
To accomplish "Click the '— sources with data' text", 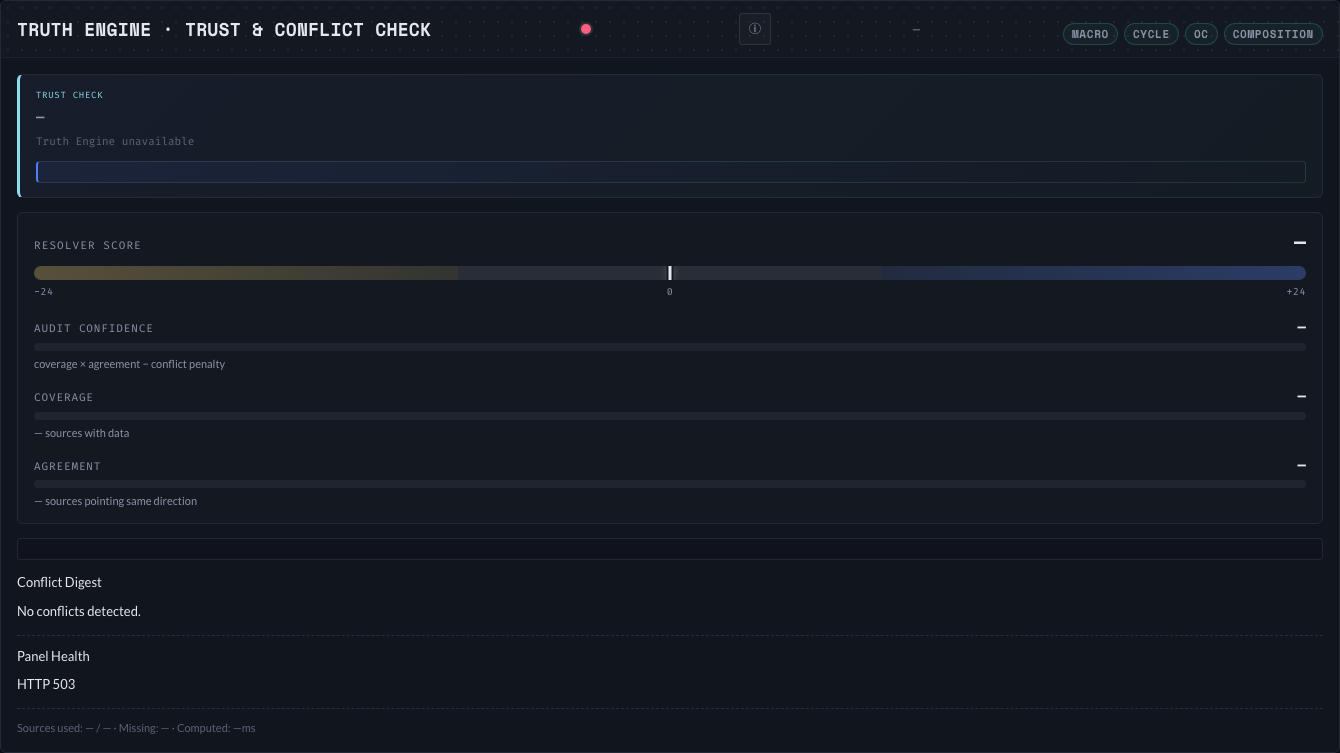I will pos(82,433).
